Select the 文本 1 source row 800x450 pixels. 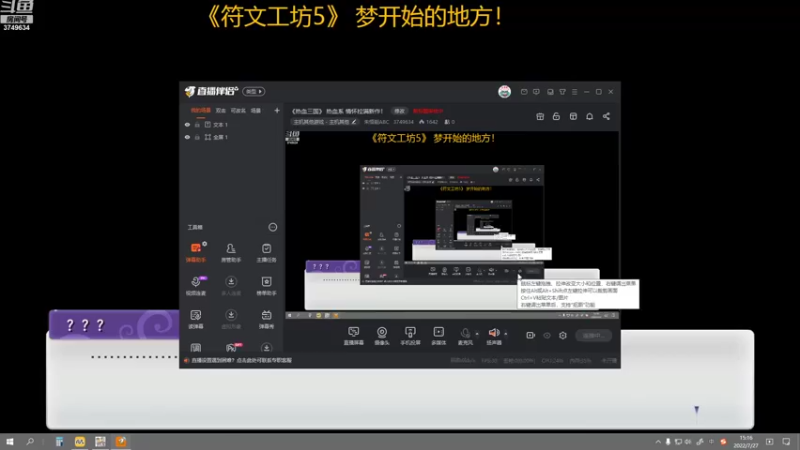[231, 124]
